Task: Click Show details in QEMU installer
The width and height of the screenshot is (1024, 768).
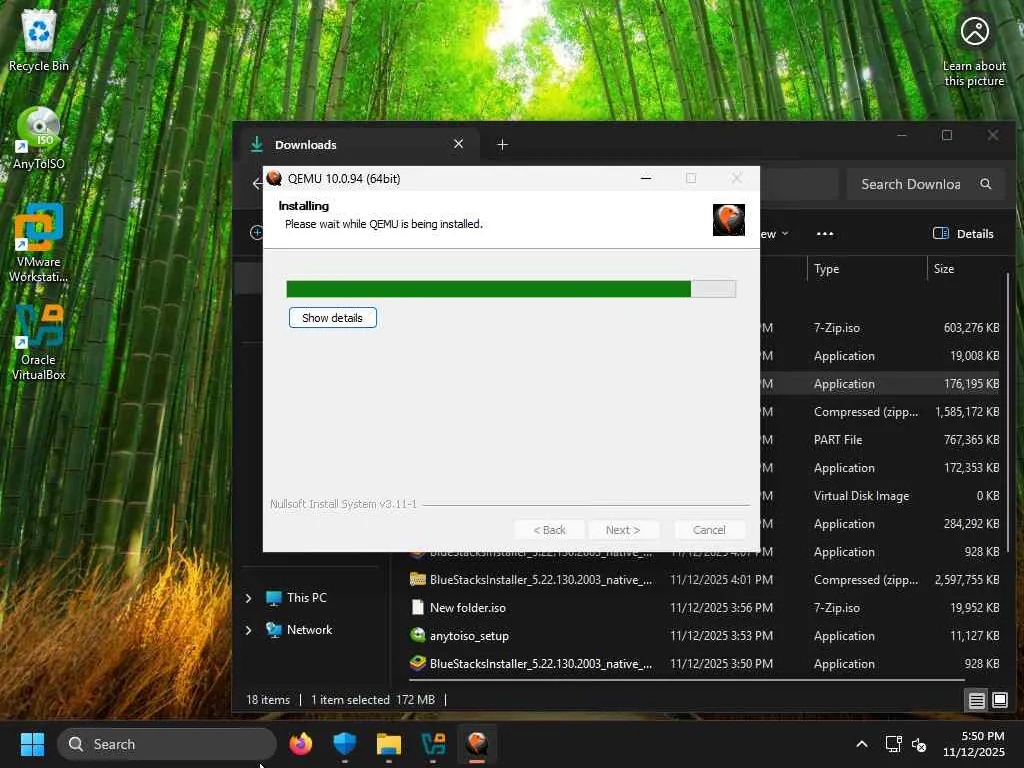Action: click(332, 318)
